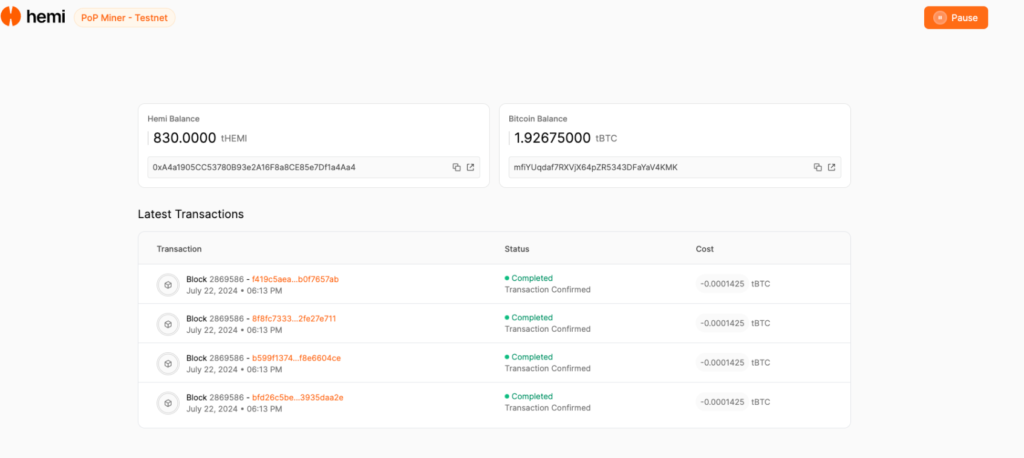The image size is (1024, 458).
Task: Click the Bitcoin address field mfiYUqdaf7...
Action: pyautogui.click(x=675, y=167)
